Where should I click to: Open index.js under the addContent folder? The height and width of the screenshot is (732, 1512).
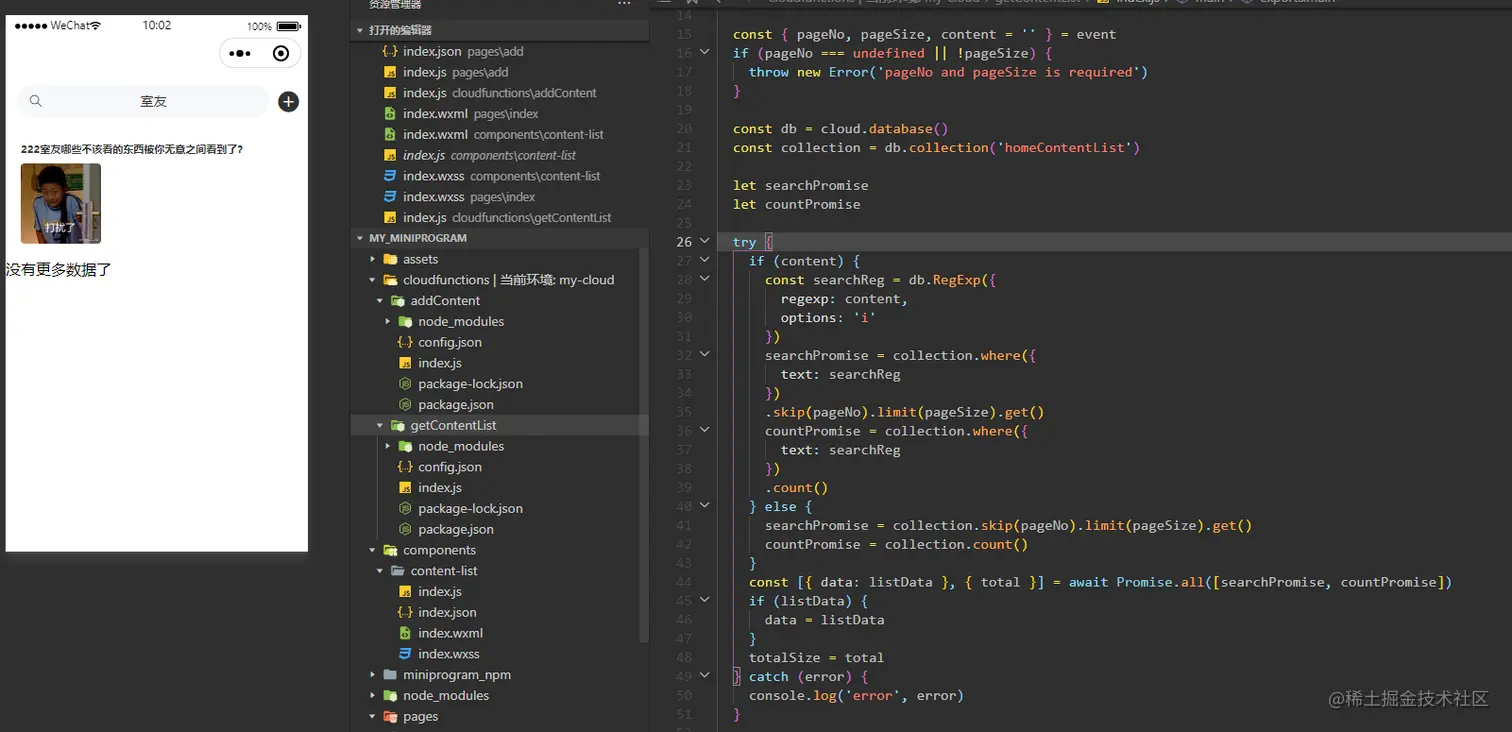click(x=439, y=363)
